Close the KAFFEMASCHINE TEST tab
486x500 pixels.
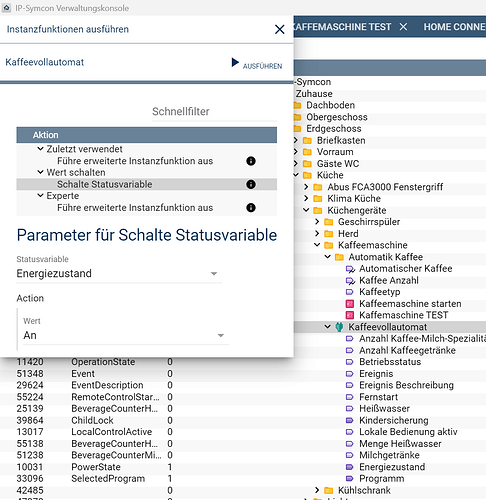tap(403, 27)
